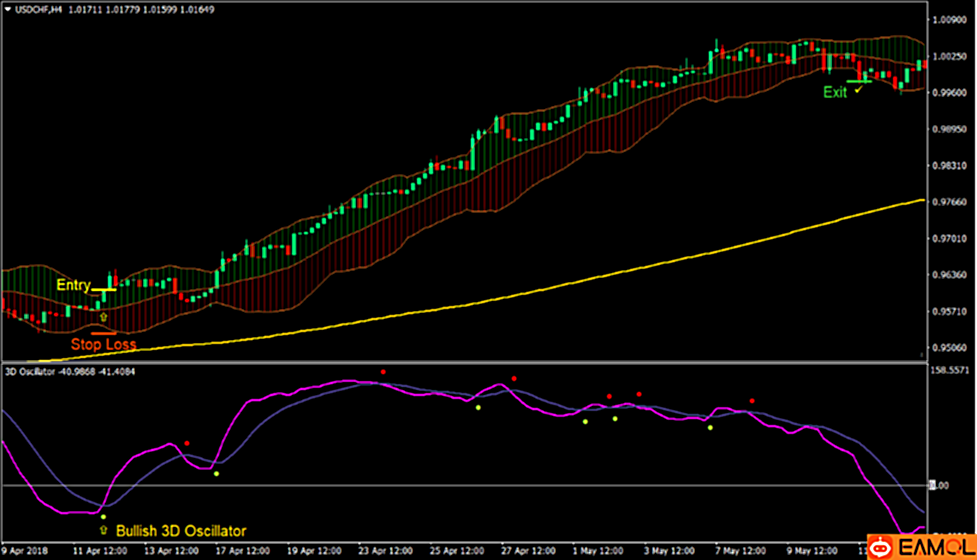The height and width of the screenshot is (560, 977).
Task: Click the arrow icon beside Bullish 3D Oscillator
Action: 104,531
